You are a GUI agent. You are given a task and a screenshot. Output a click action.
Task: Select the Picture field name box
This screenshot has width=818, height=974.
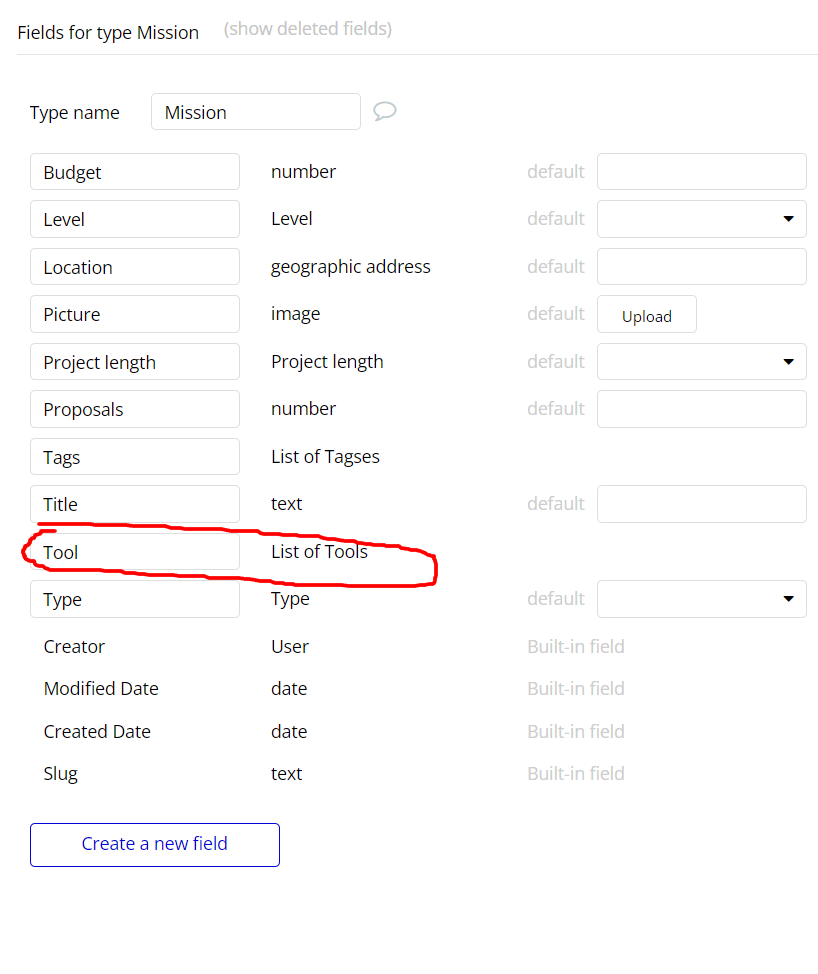pos(135,314)
